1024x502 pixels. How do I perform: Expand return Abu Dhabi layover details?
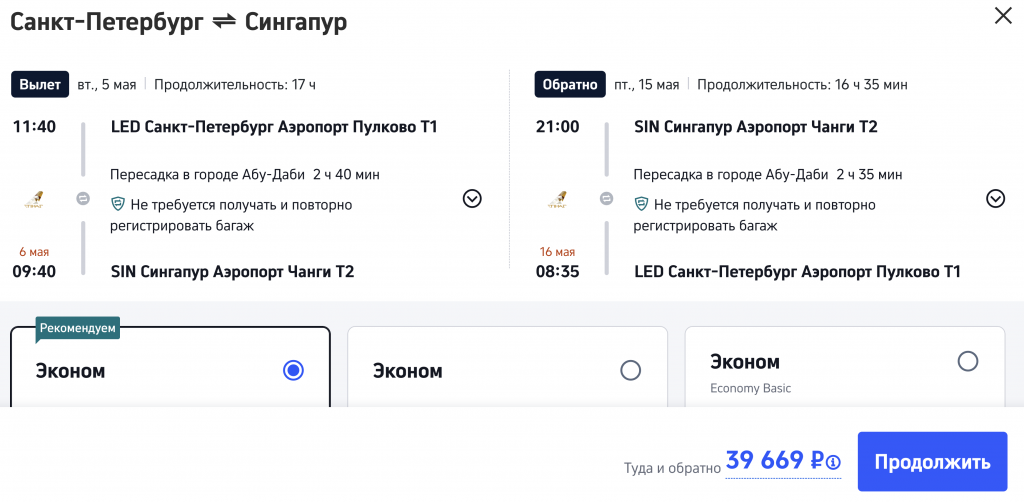(x=995, y=198)
